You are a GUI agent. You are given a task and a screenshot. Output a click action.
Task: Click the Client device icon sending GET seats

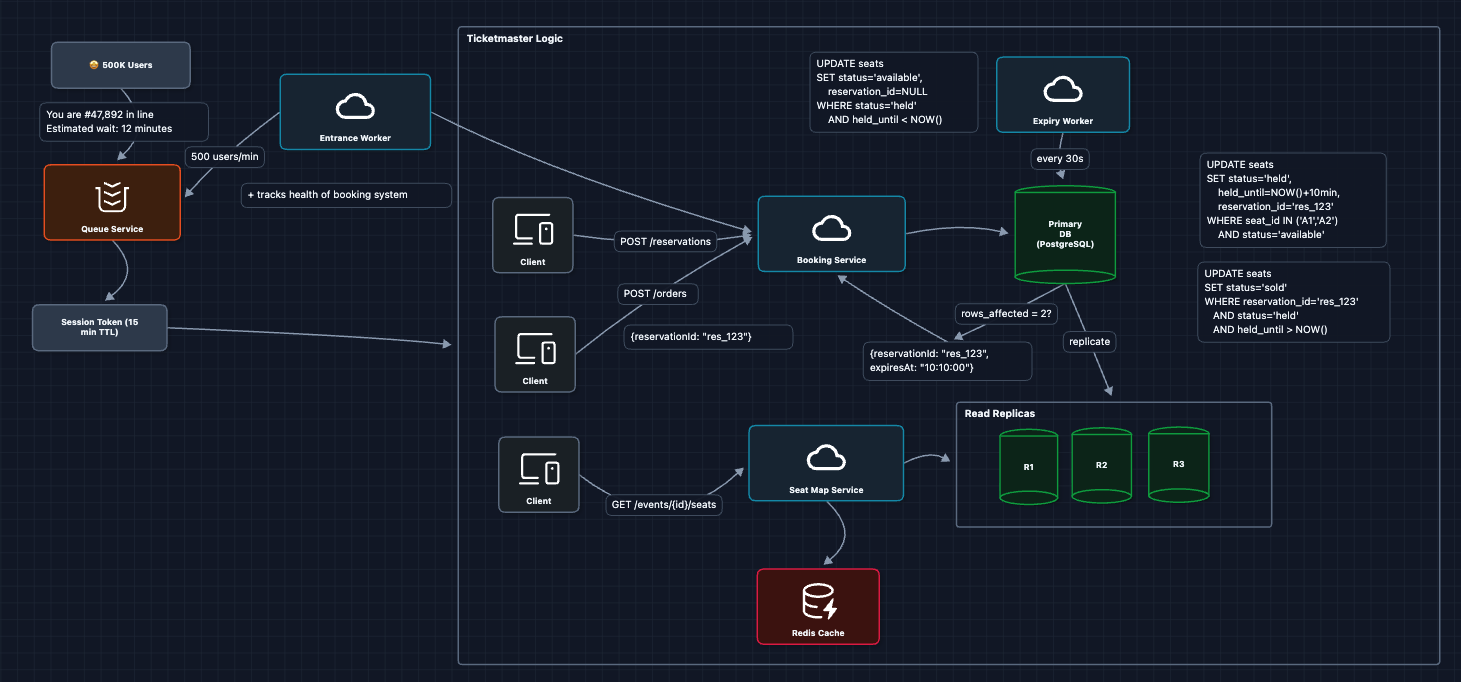pos(538,469)
